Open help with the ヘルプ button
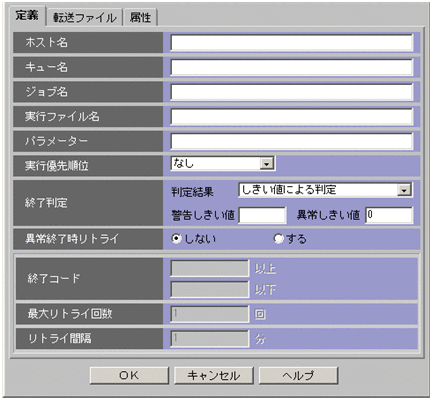433x401 pixels. click(298, 376)
